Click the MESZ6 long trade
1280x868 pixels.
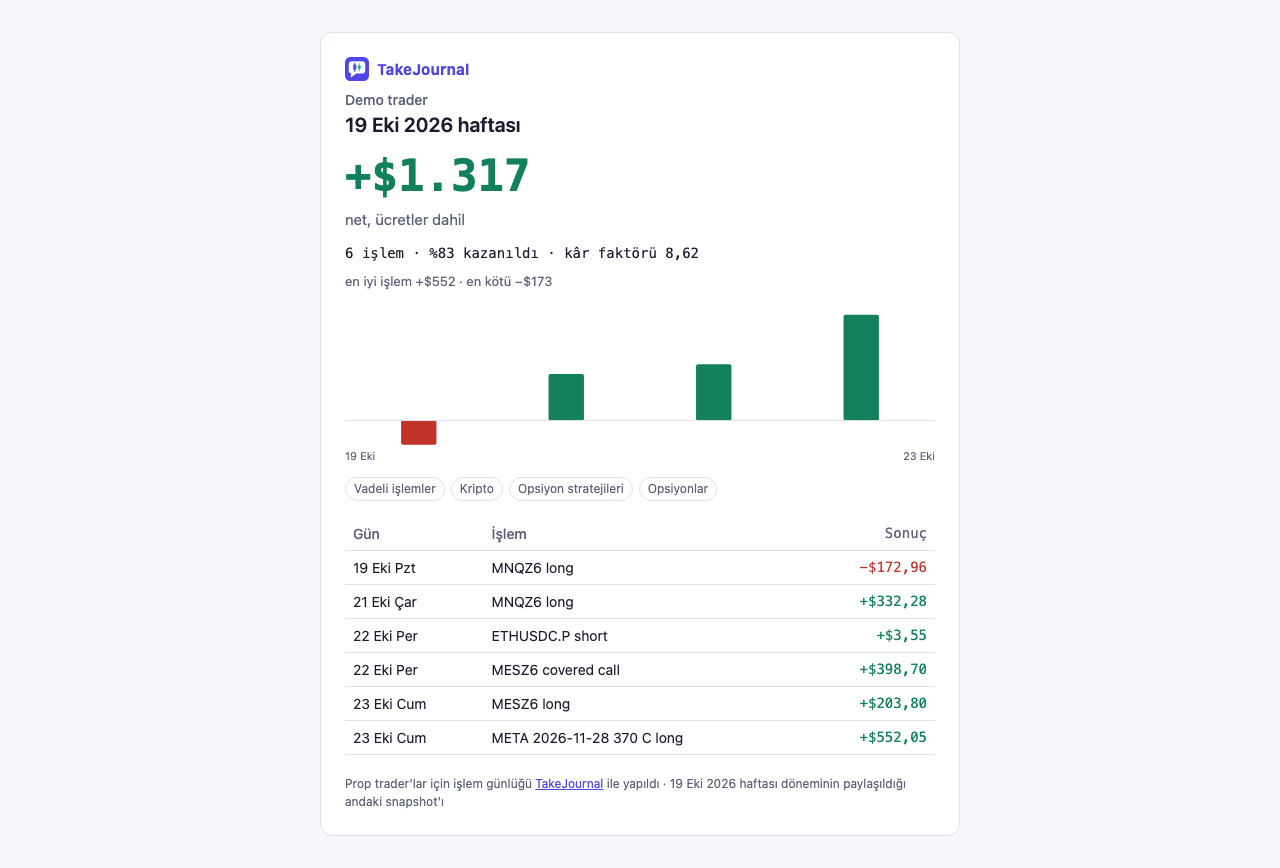coord(531,704)
